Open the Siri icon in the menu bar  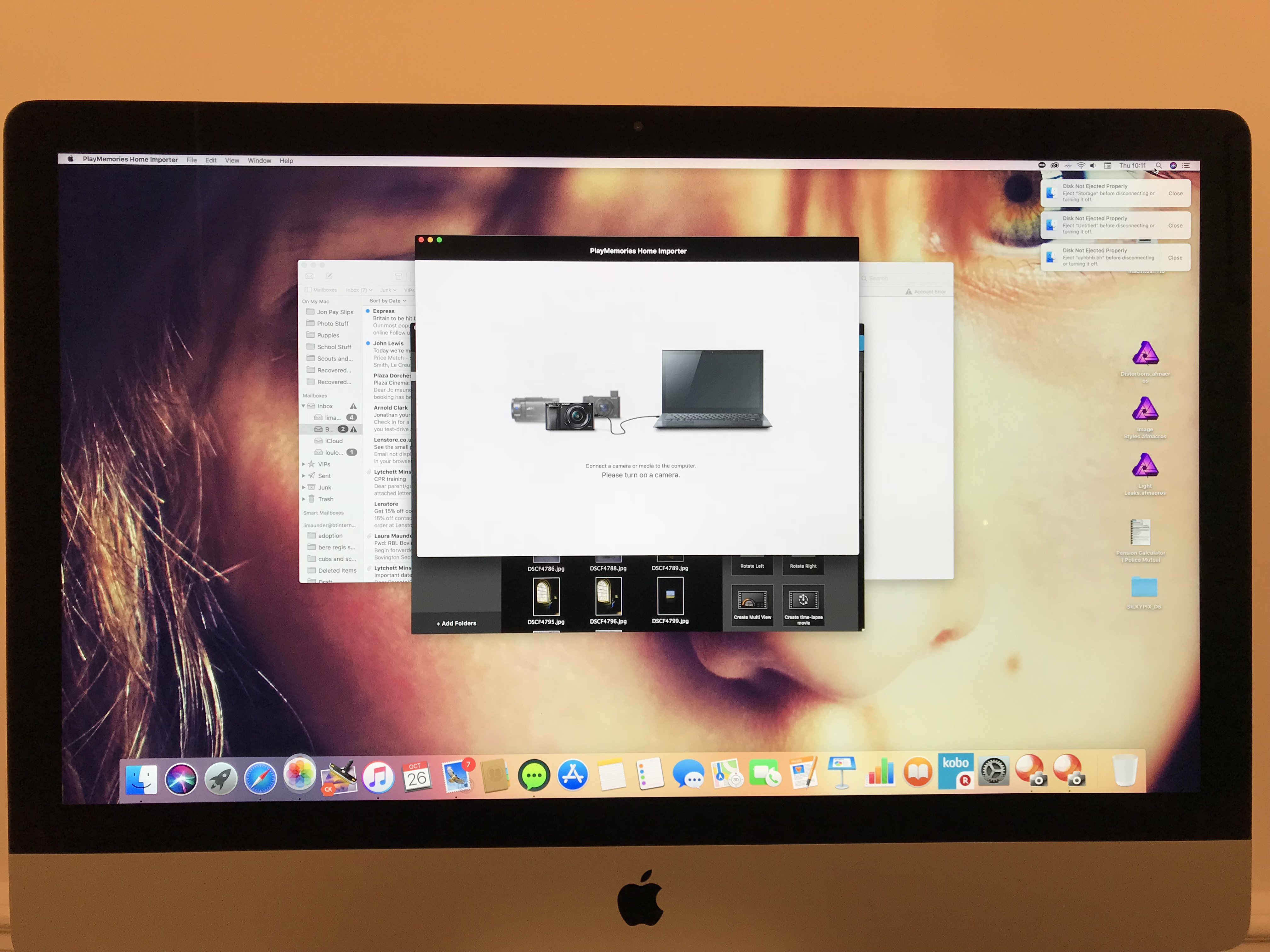click(x=1173, y=166)
